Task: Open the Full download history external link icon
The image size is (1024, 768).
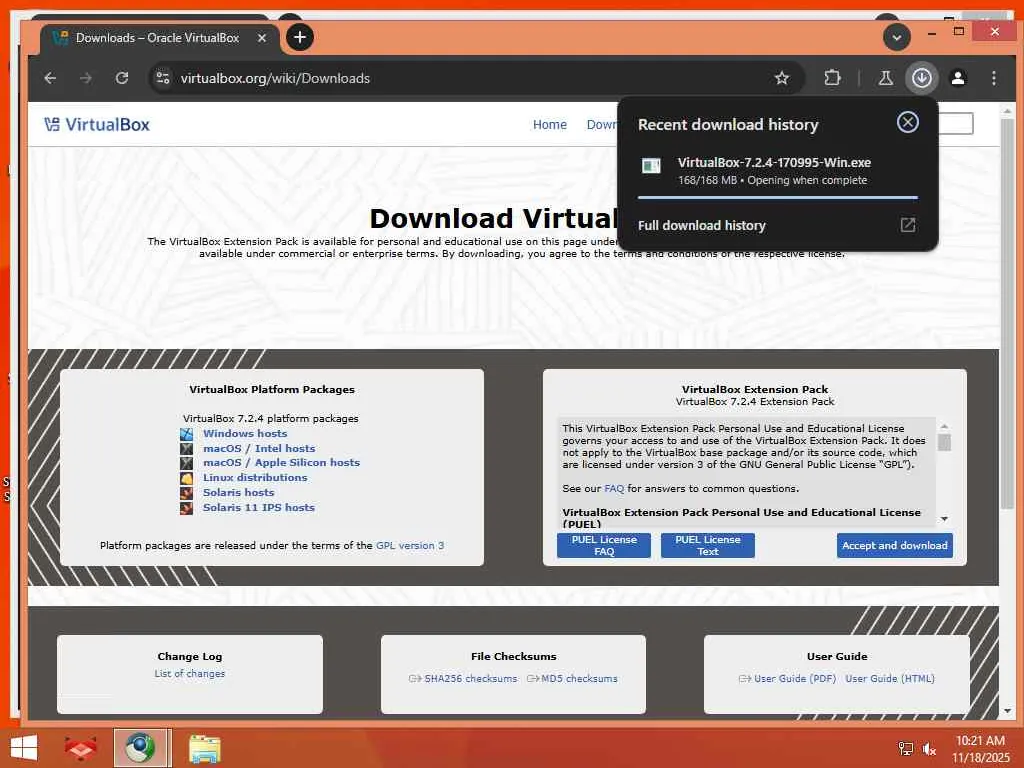Action: pyautogui.click(x=908, y=225)
